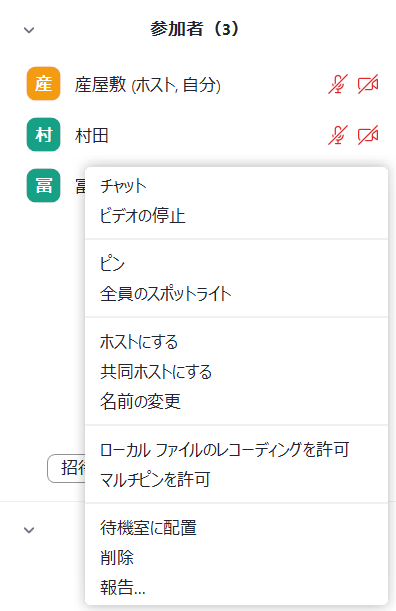Viewport: 396px width, 611px height.
Task: Click the disabled camera icon for 村田
Action: (x=368, y=135)
